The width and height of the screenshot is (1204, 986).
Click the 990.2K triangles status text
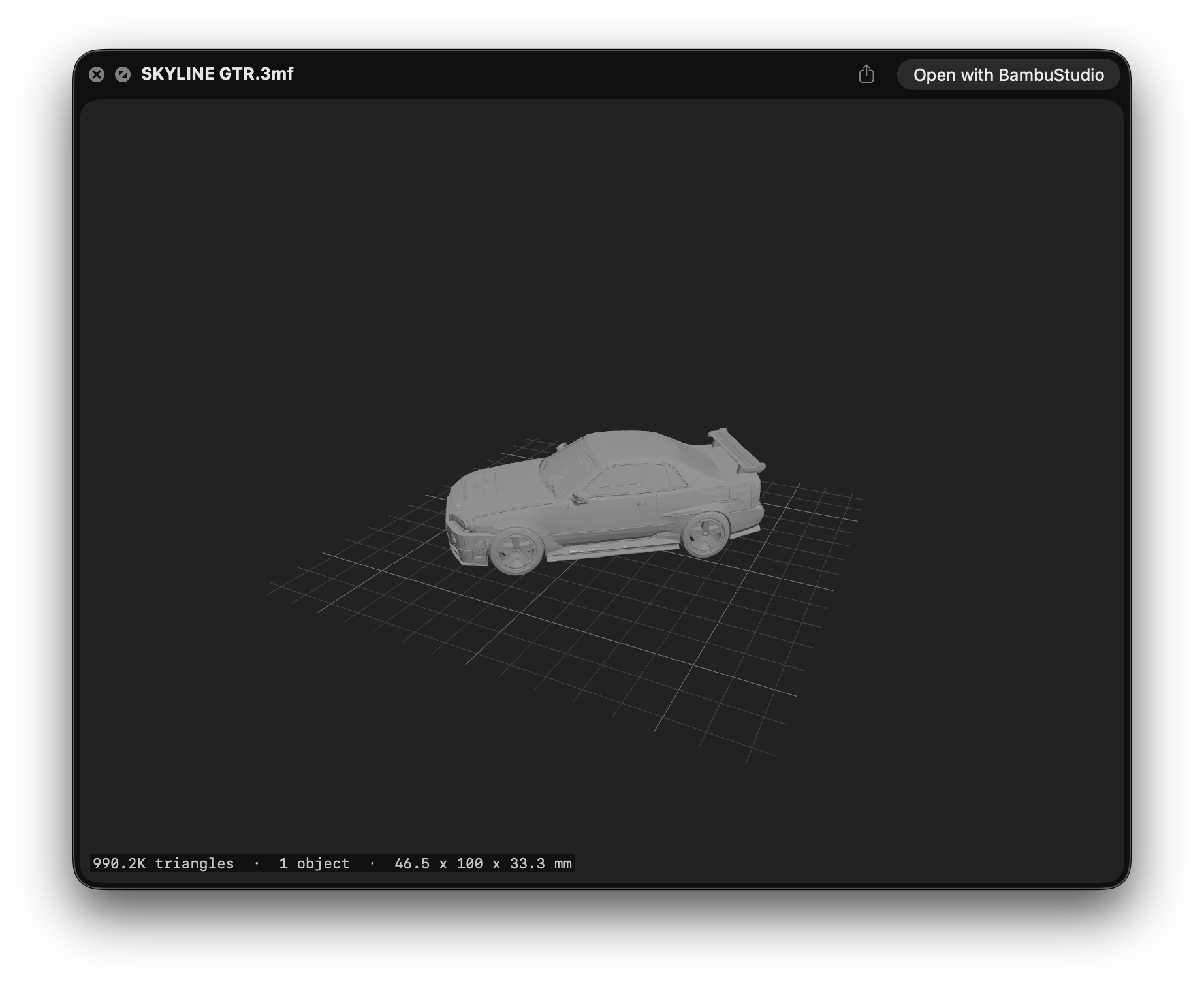pyautogui.click(x=163, y=863)
